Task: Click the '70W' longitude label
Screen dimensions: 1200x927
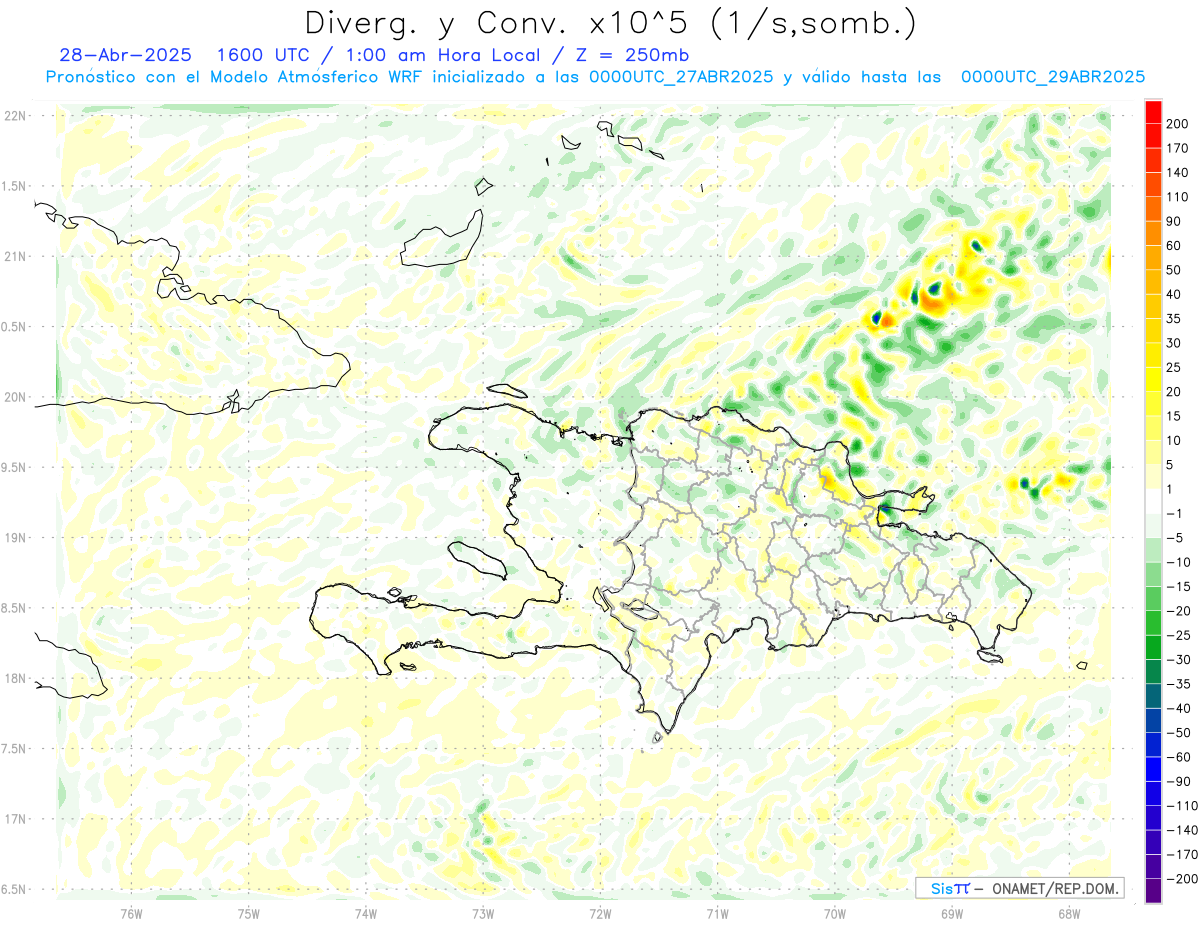Action: (835, 913)
